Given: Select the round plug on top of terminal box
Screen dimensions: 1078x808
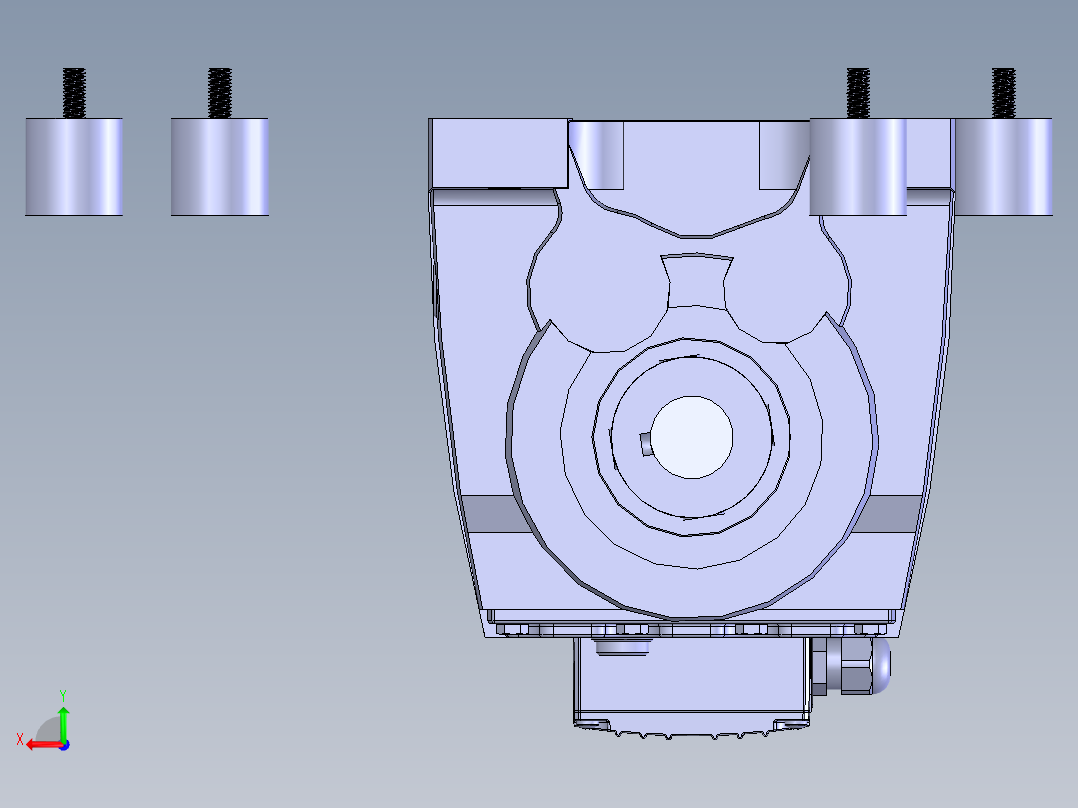Looking at the screenshot, I should coord(622,646).
